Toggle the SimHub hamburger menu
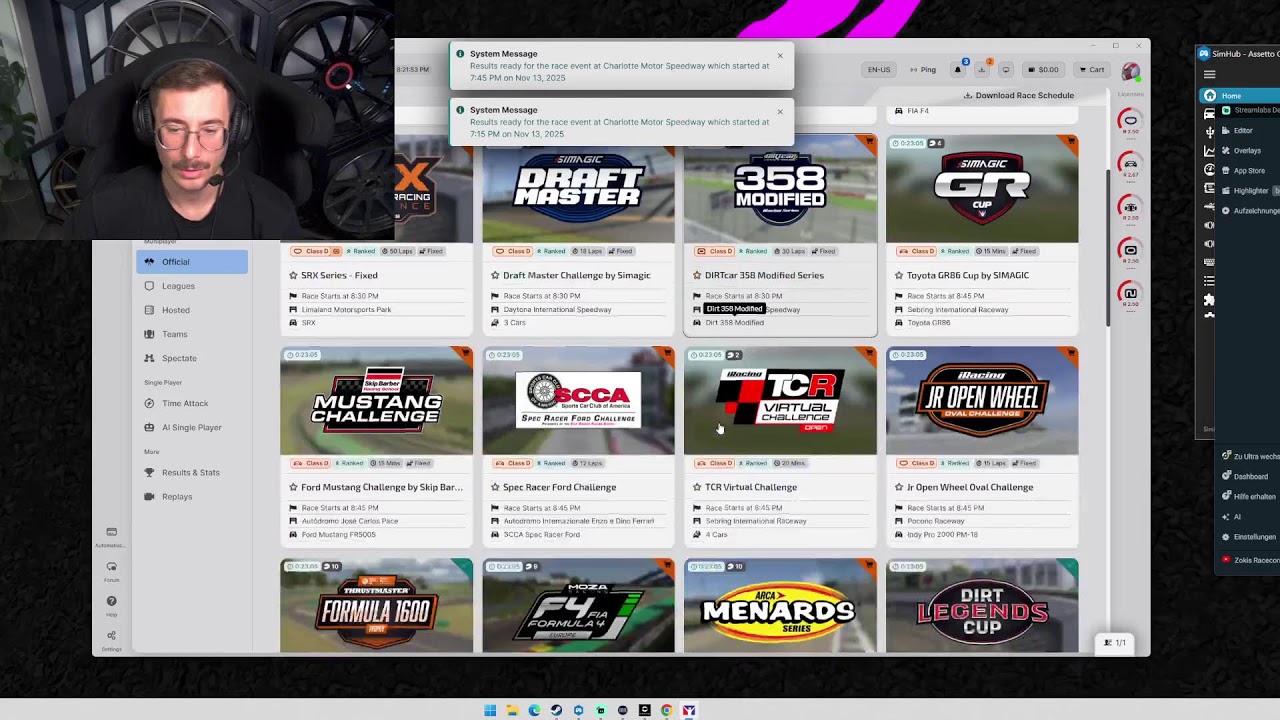This screenshot has height=720, width=1280. click(x=1209, y=74)
